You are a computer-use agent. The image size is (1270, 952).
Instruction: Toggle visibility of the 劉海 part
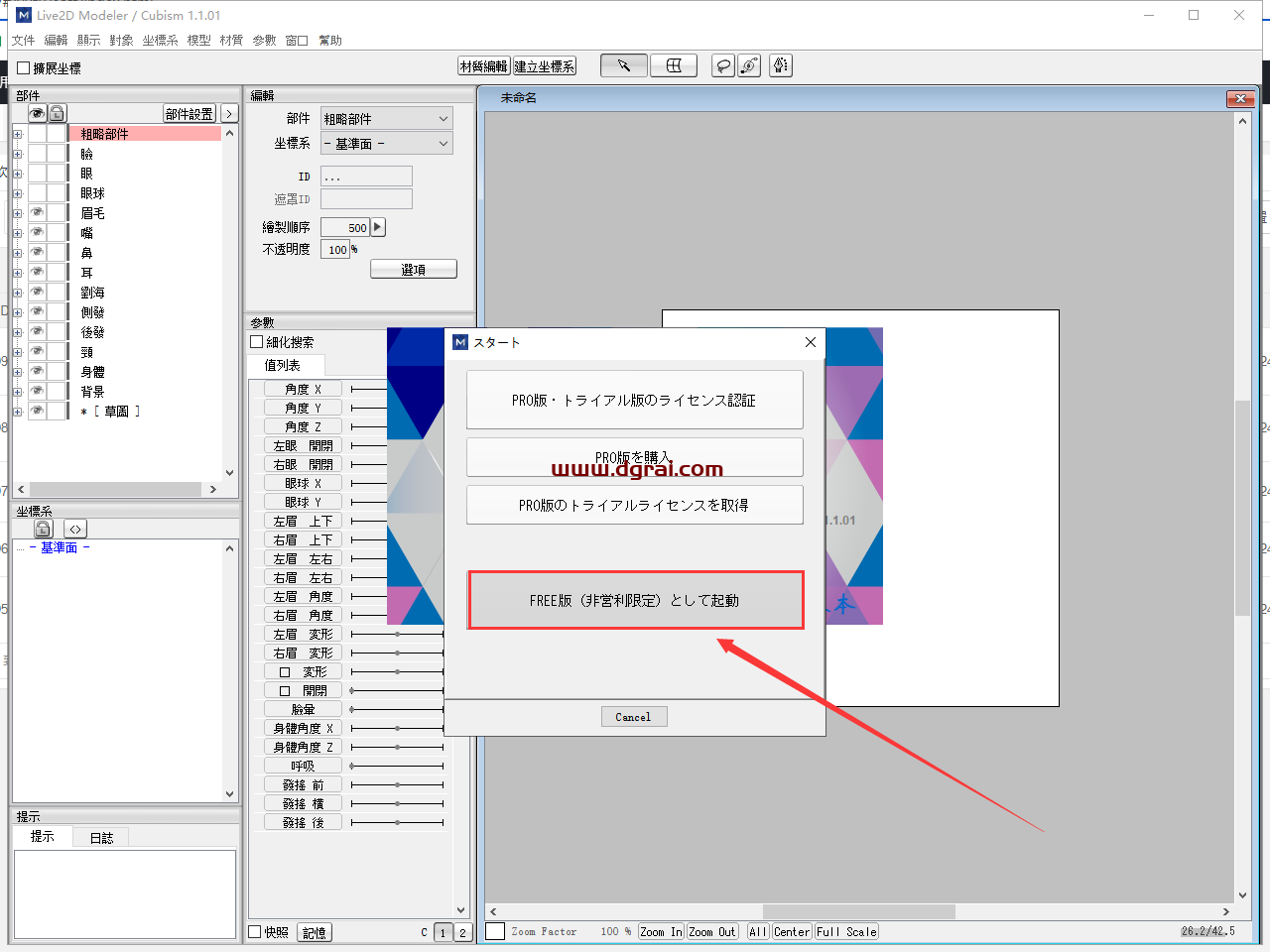(x=37, y=292)
